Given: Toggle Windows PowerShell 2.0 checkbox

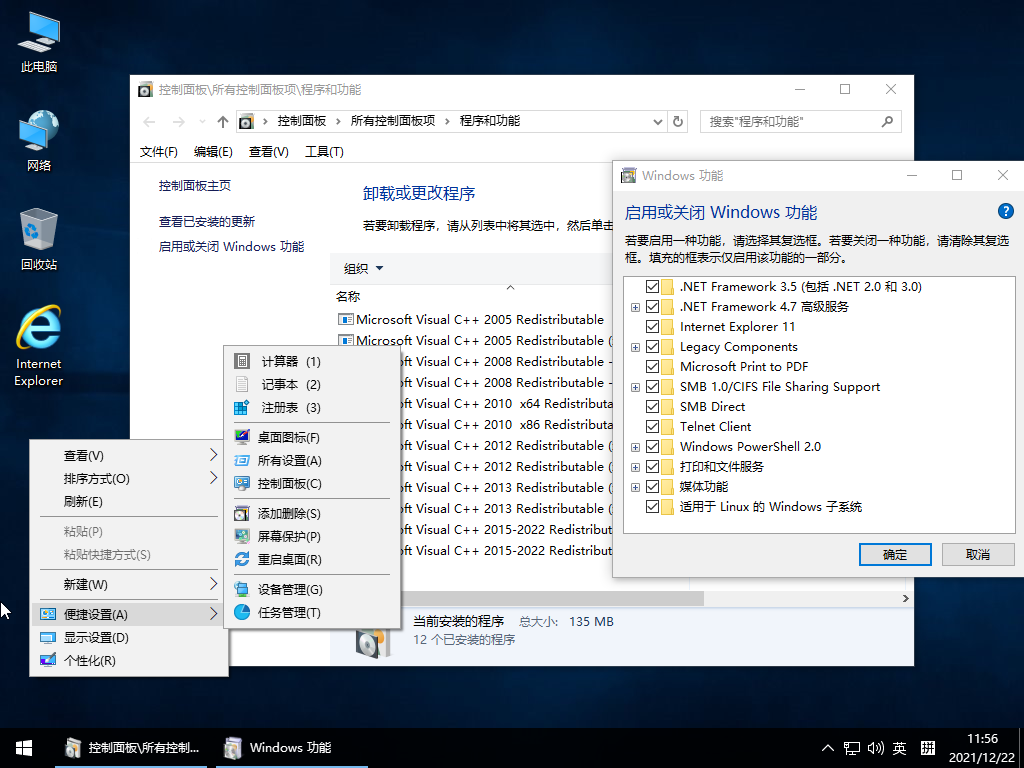Looking at the screenshot, I should [652, 447].
